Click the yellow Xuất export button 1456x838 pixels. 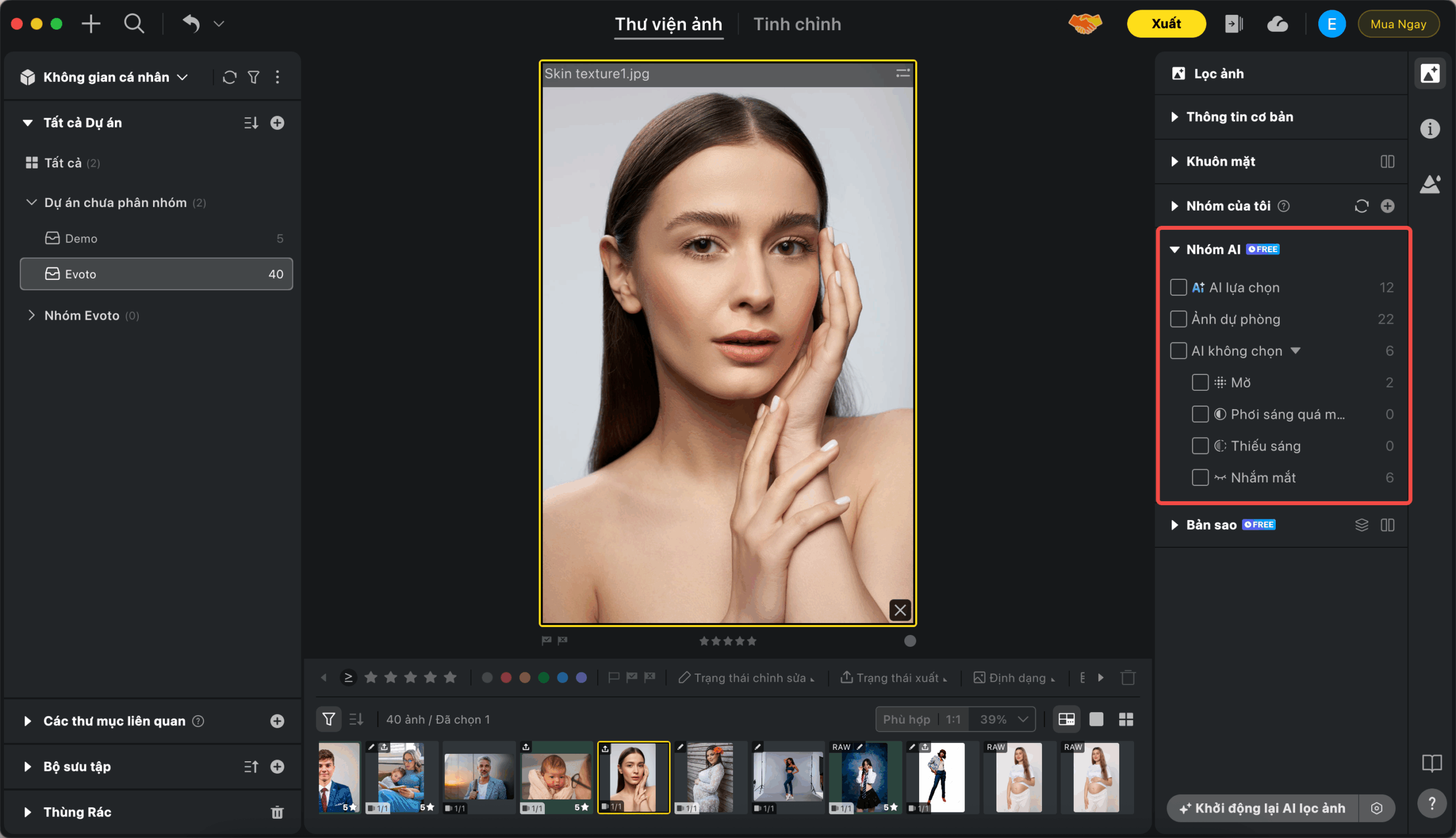[x=1166, y=24]
